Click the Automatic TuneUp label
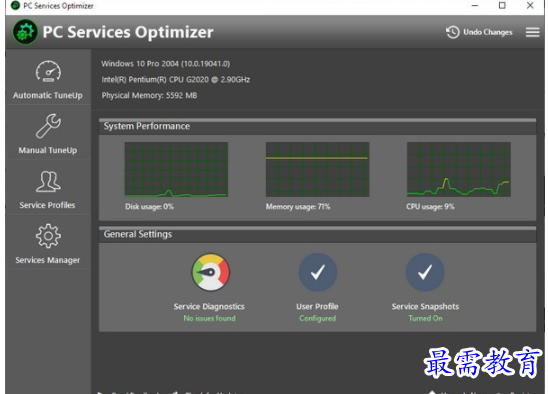Screen dimensions: 548x394 [x=48, y=95]
